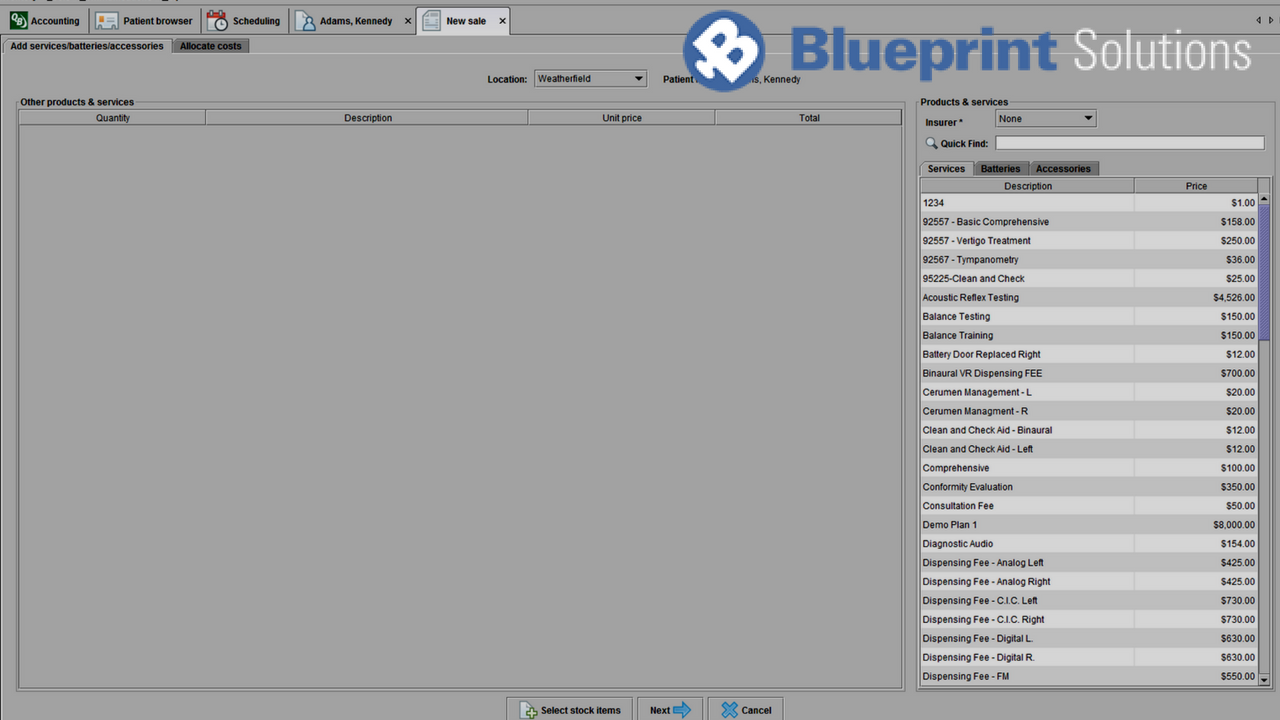
Task: Switch to the Accessories tab
Action: coord(1063,169)
